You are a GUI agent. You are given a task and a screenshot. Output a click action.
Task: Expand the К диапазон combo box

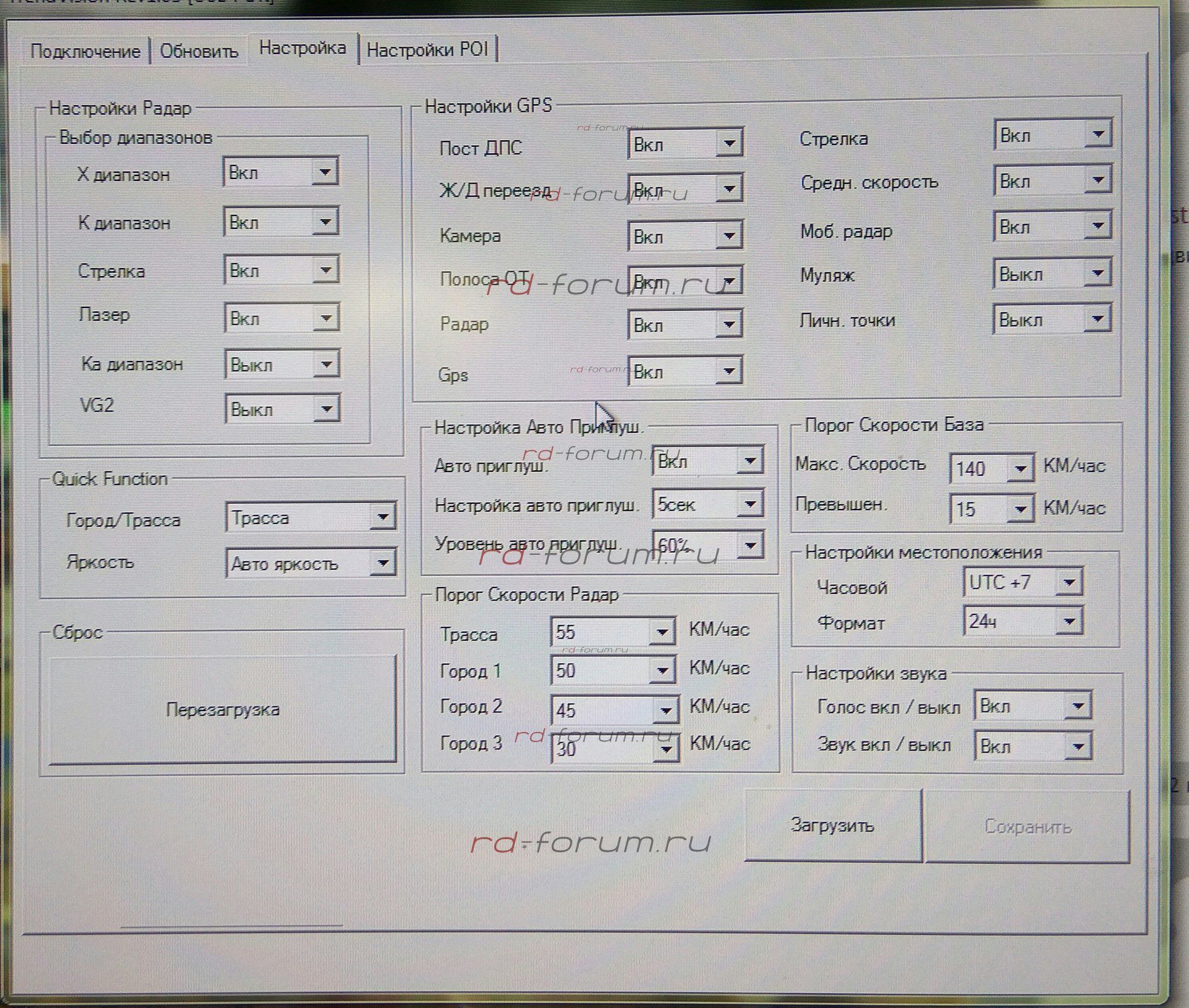325,222
